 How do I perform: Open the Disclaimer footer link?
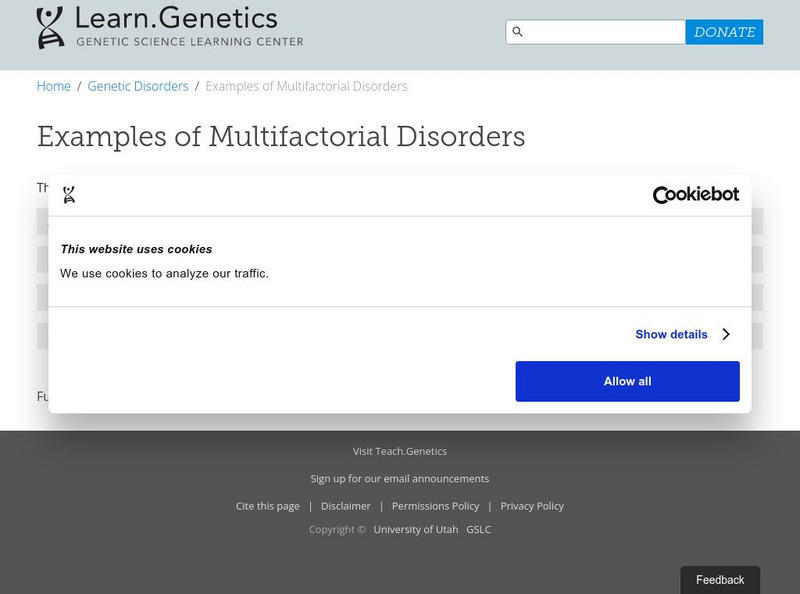click(346, 506)
